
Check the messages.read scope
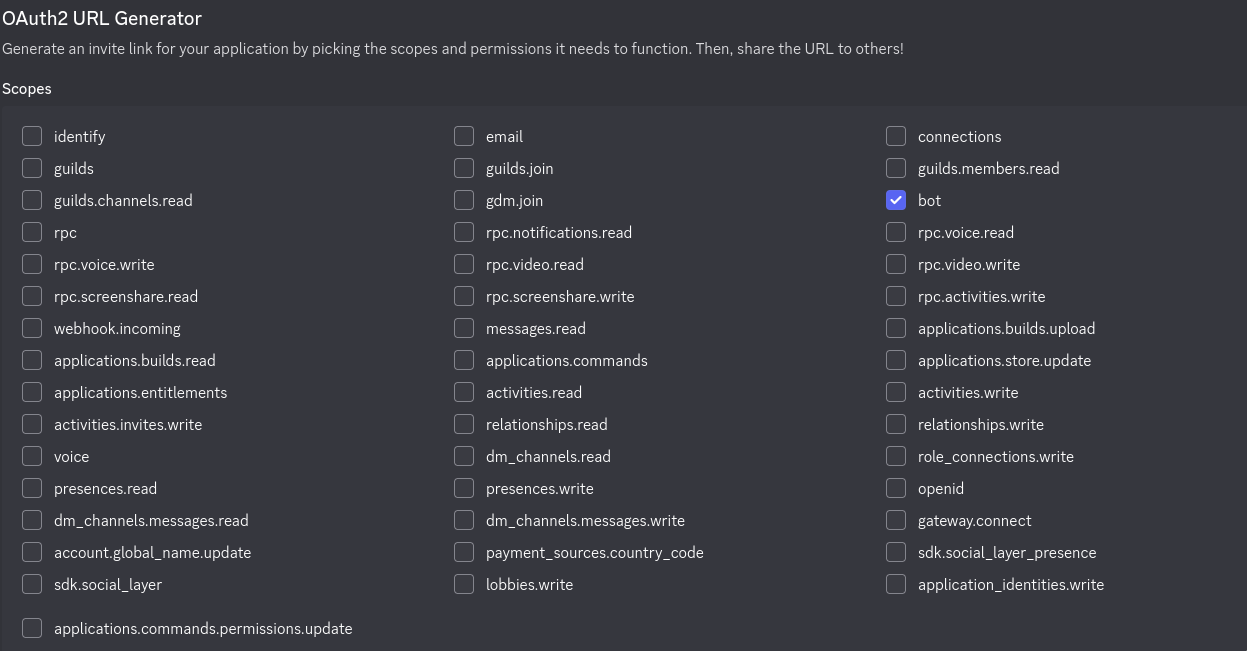463,328
